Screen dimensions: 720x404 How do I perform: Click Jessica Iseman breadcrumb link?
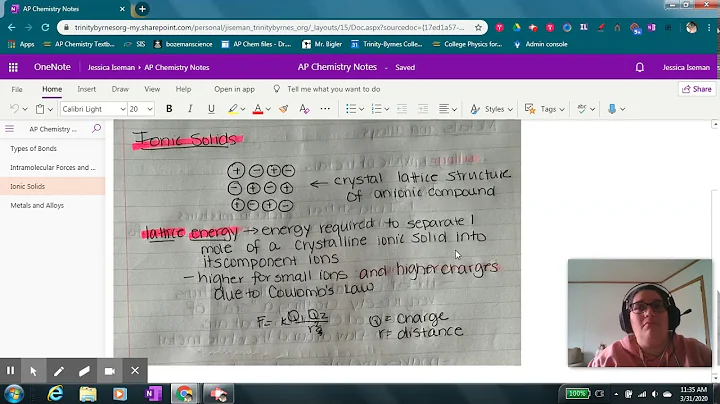click(111, 67)
